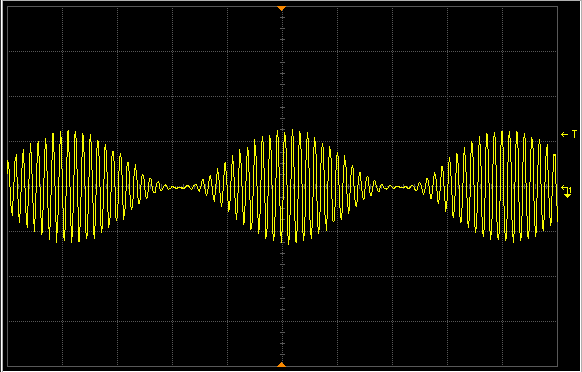582x372 pixels.
Task: Click the yellow T trigger level label
Action: (x=574, y=134)
